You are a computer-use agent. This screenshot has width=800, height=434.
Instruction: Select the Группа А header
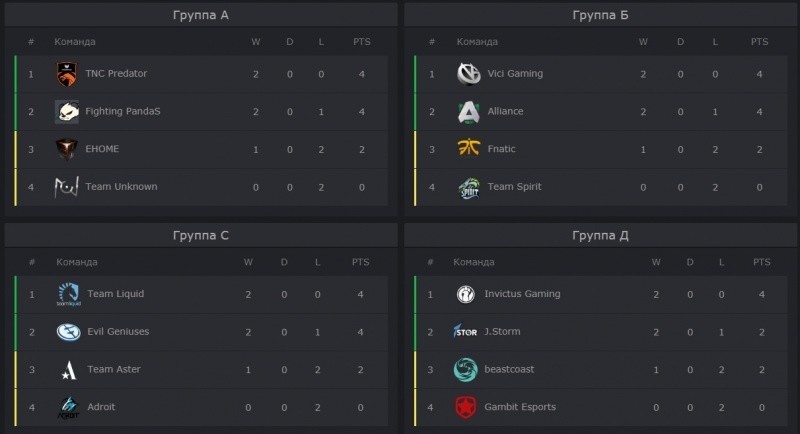201,15
